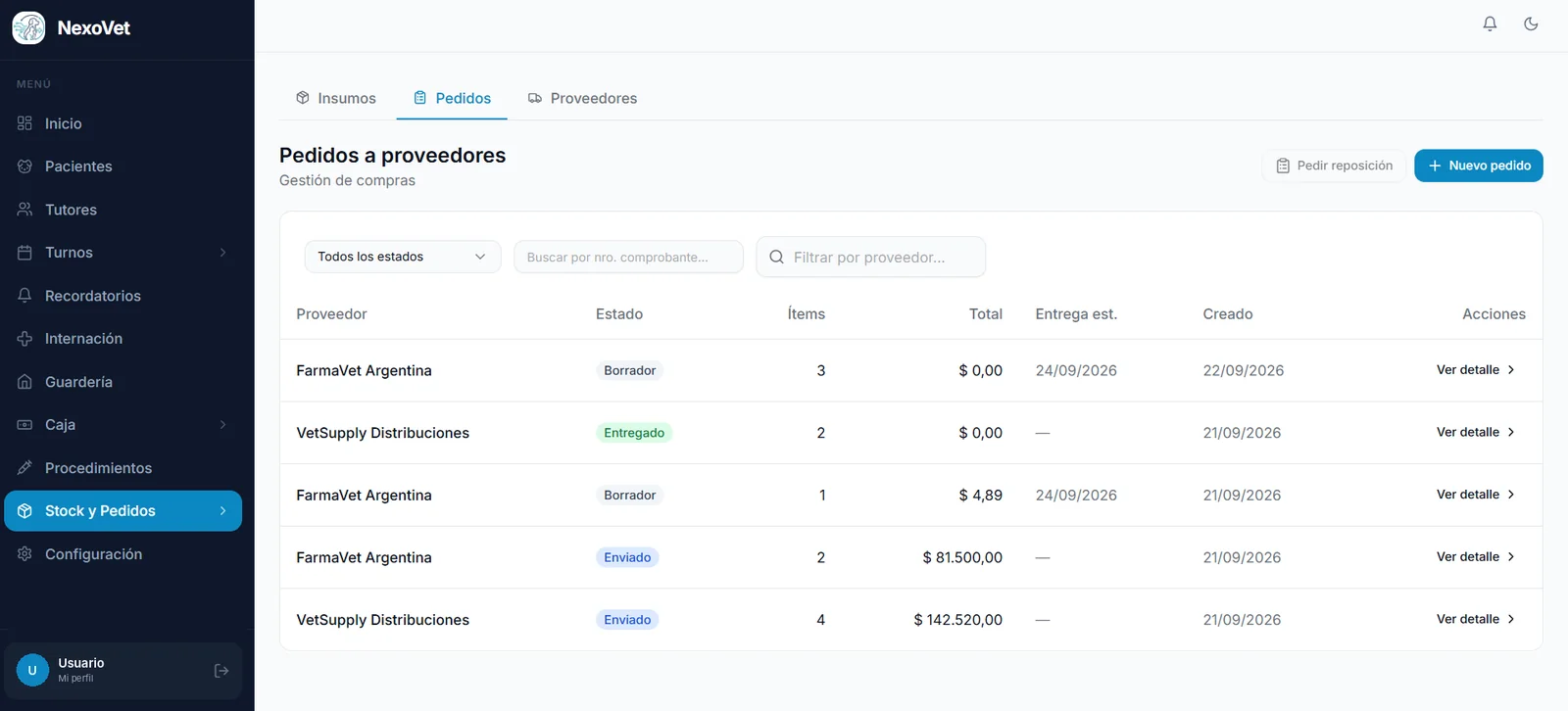1568x711 pixels.
Task: Expand the Turnos submenu chevron
Action: 222,253
